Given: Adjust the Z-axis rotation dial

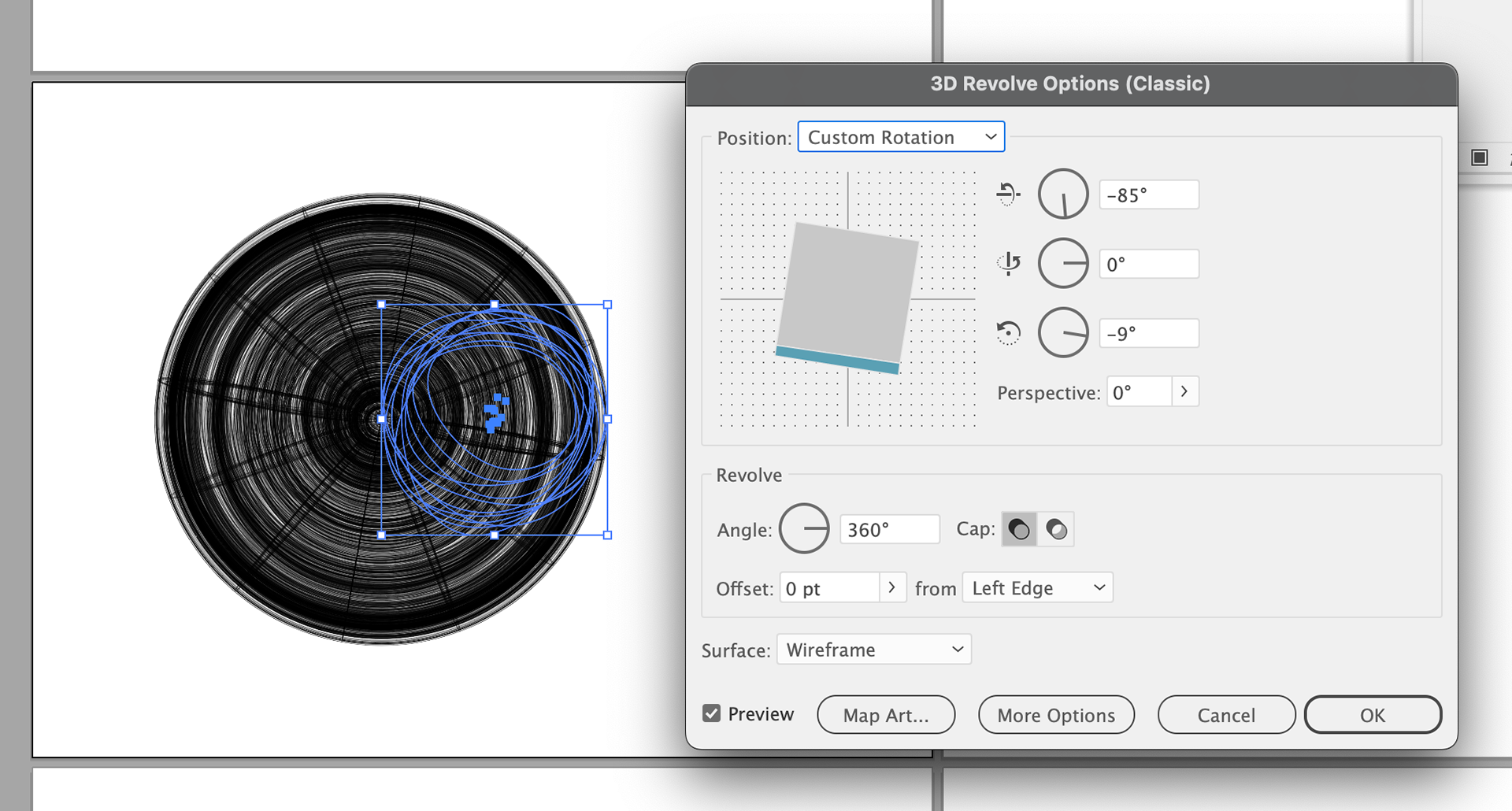Looking at the screenshot, I should pyautogui.click(x=1063, y=332).
